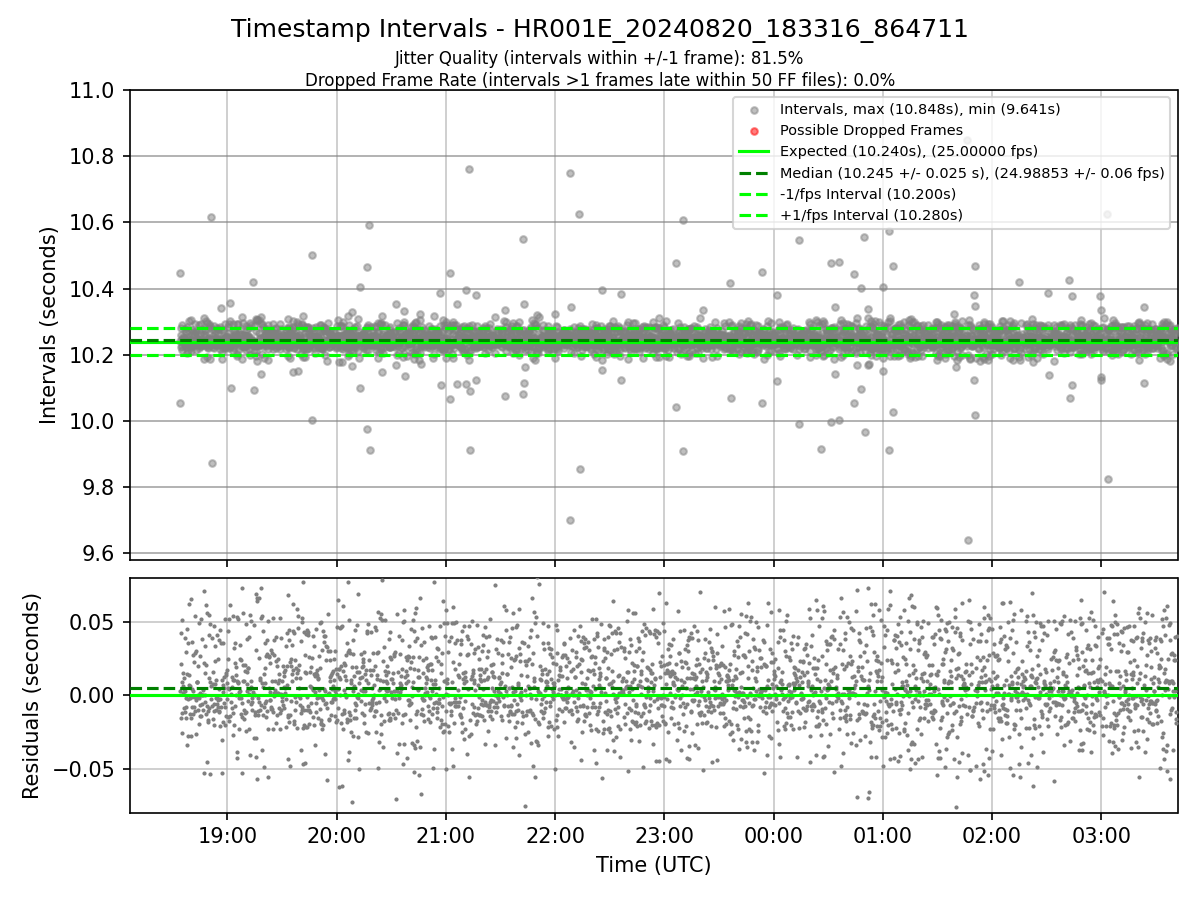The image size is (1200, 900).
Task: Click the 21:00 time tick label
Action: 445,834
